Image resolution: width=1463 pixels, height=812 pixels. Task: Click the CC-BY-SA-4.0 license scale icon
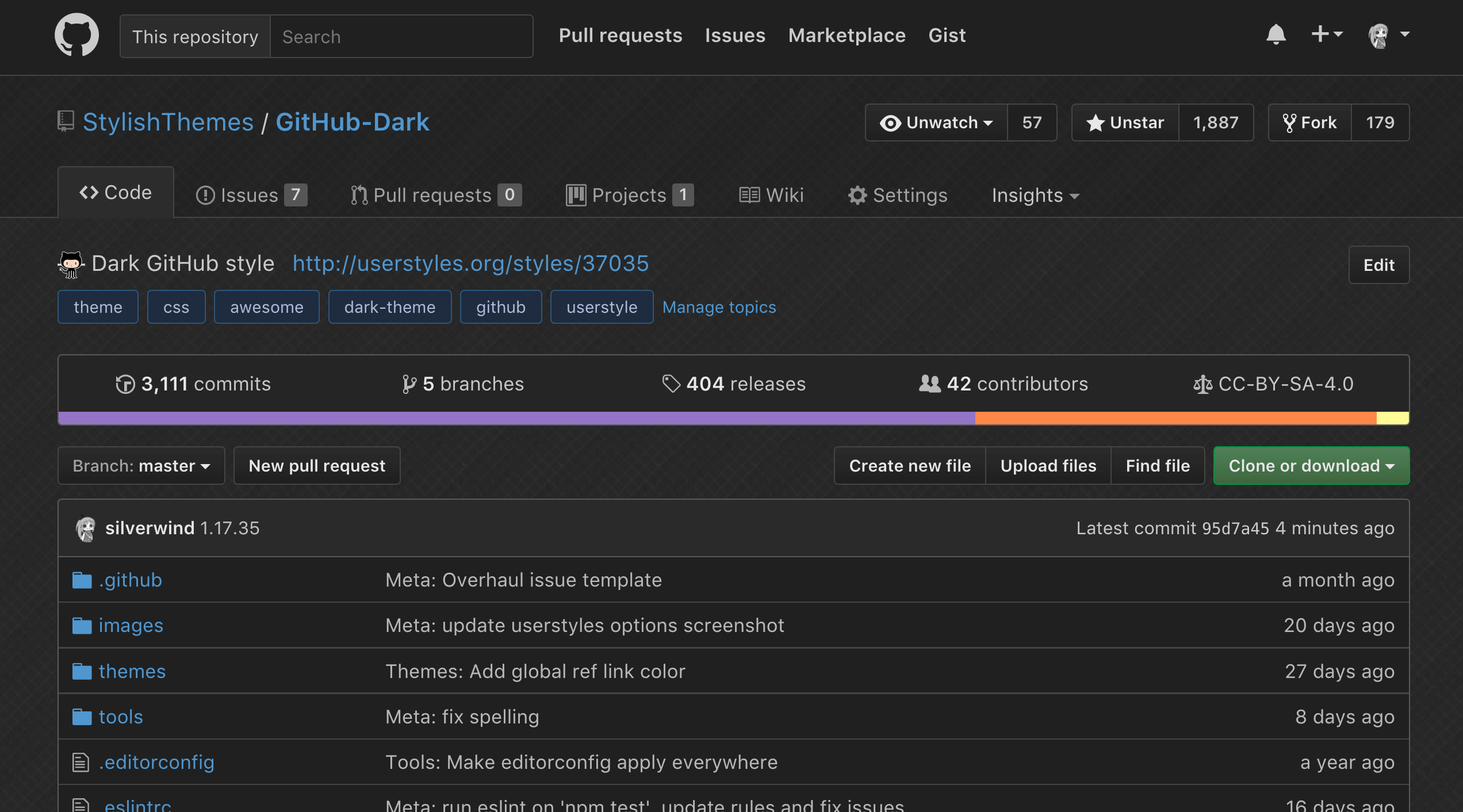click(1204, 384)
